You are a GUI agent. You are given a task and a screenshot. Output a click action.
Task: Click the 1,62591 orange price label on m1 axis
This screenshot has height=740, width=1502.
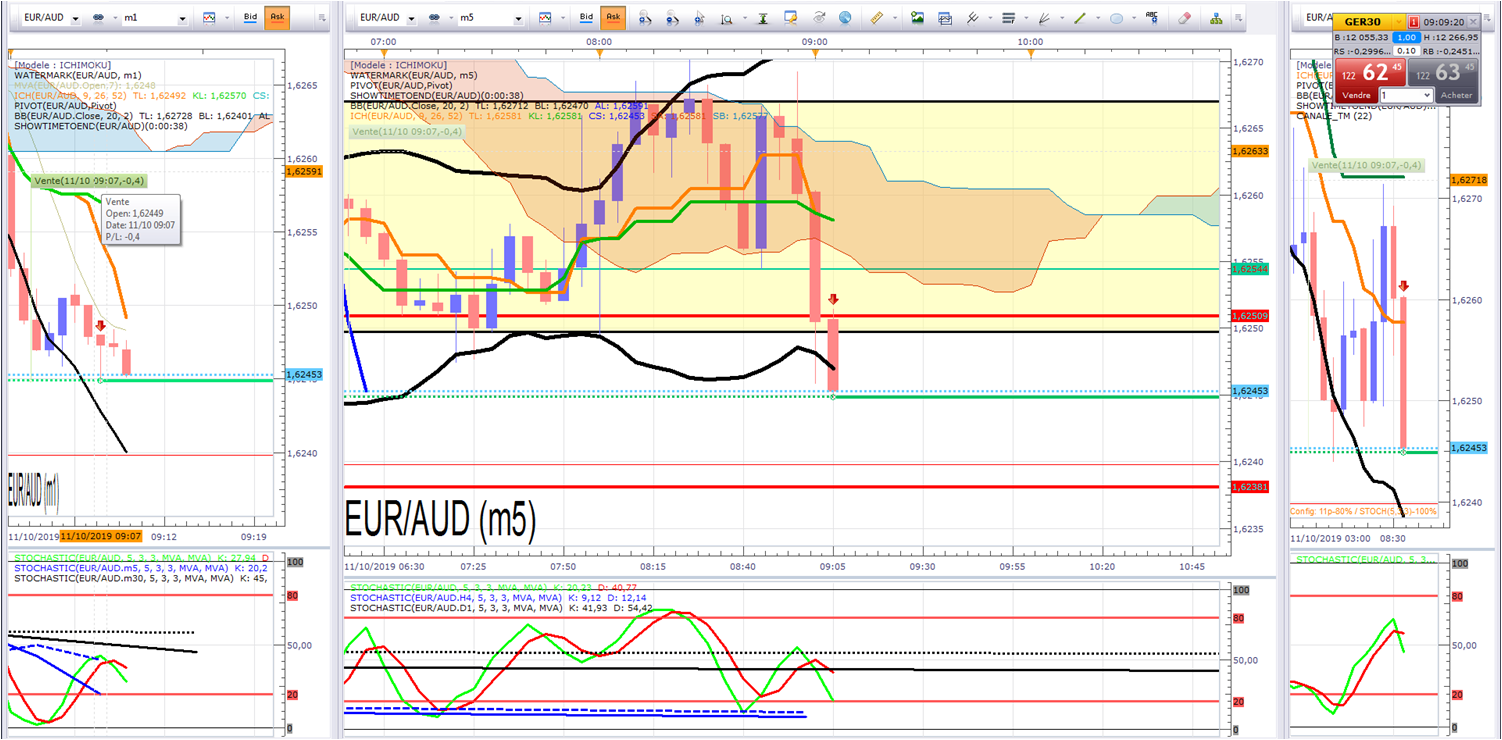(x=303, y=172)
